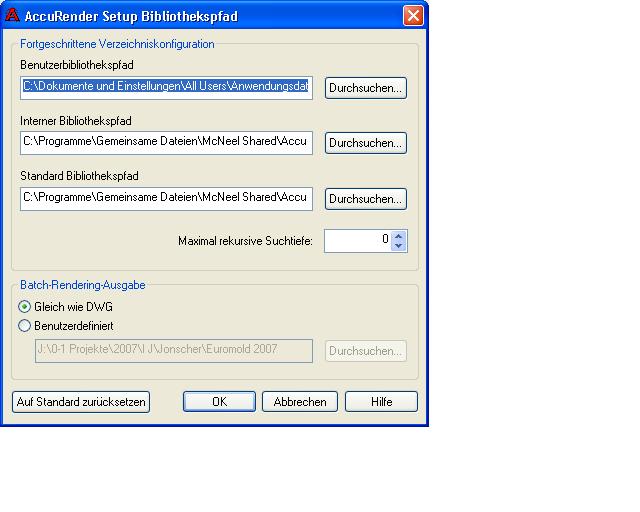640x512 pixels.
Task: Select the Gleich wie DWG radio button
Action: 24,307
